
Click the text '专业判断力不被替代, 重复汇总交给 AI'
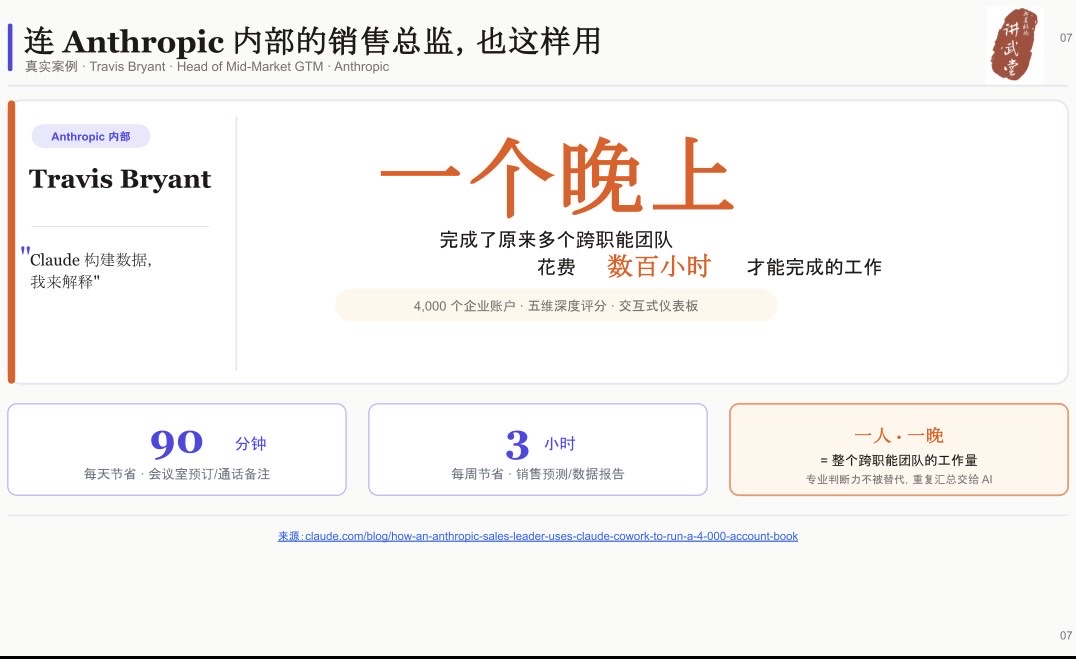[899, 479]
